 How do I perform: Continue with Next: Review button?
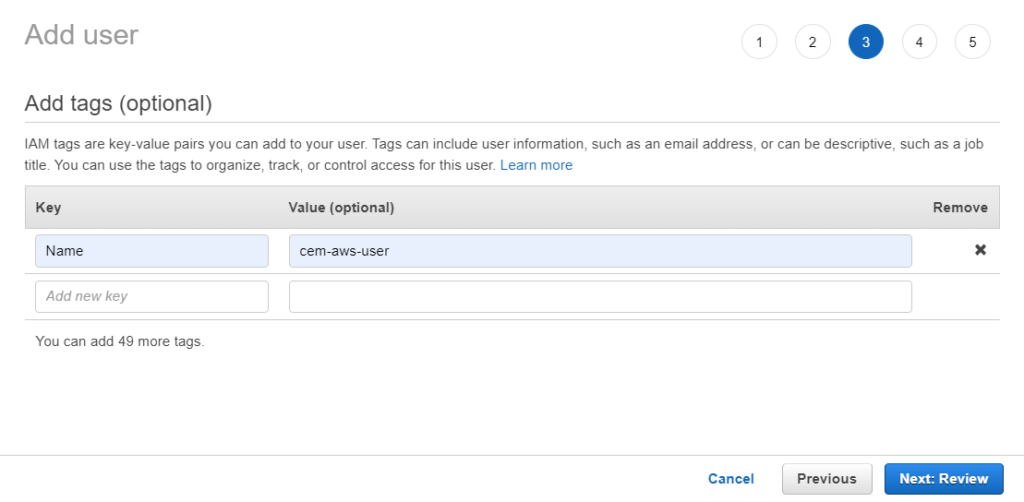[944, 479]
